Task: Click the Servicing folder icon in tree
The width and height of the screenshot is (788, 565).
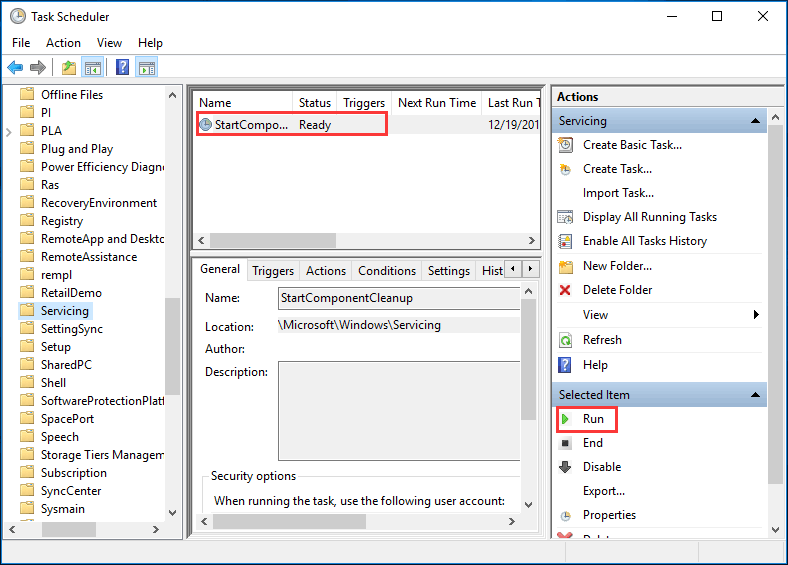Action: 27,311
